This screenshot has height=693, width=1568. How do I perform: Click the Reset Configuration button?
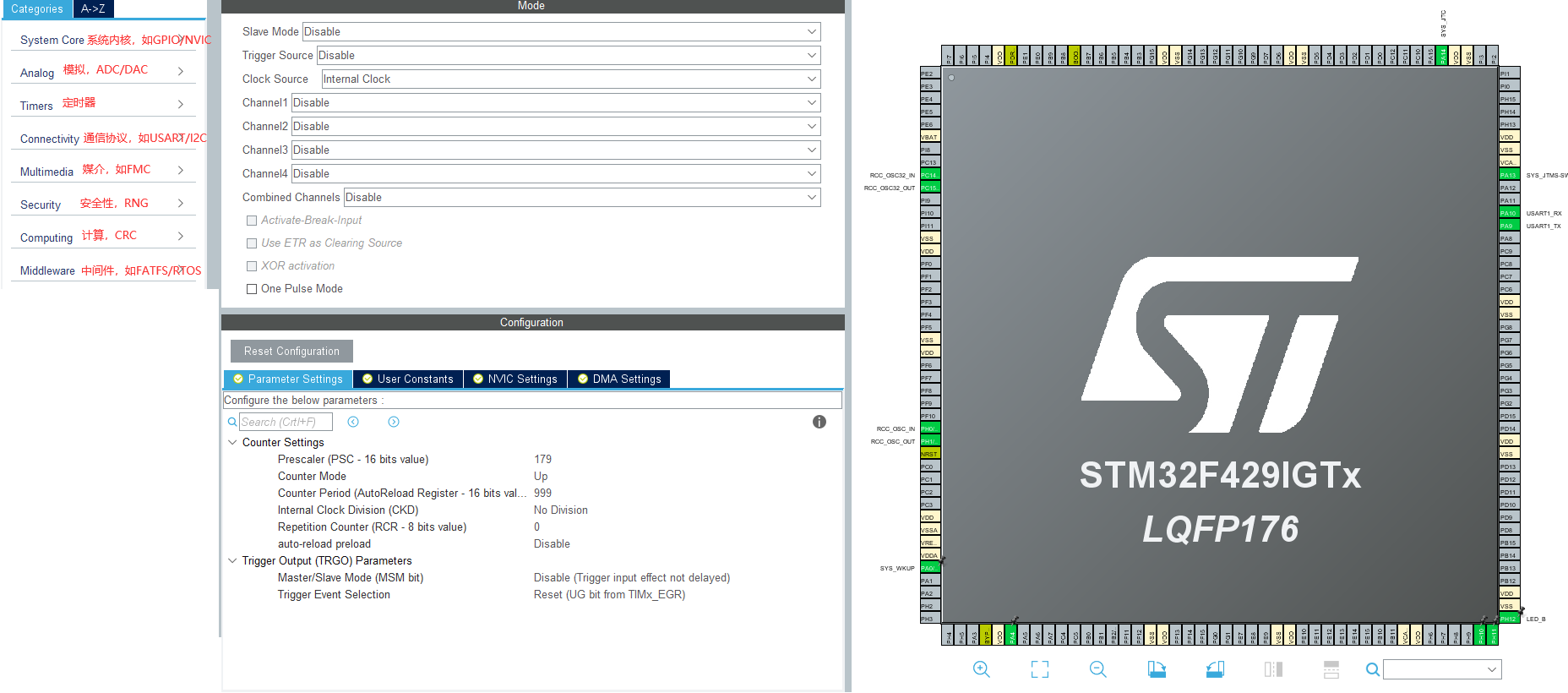291,352
